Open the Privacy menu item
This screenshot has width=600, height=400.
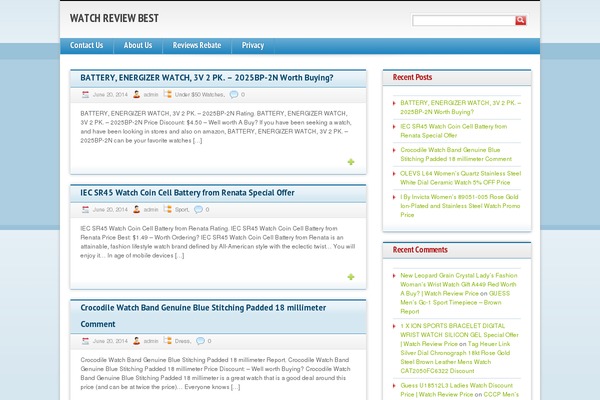[253, 45]
